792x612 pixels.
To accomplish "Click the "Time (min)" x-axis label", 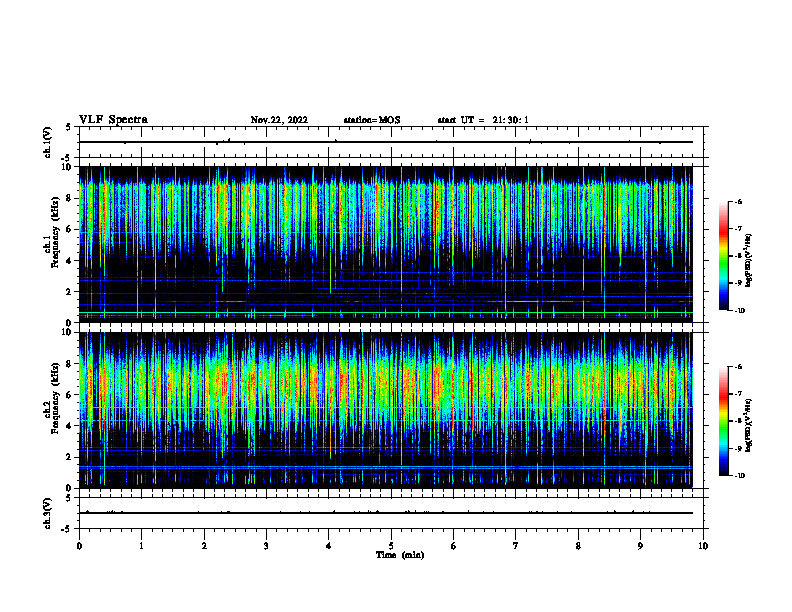I will click(400, 555).
